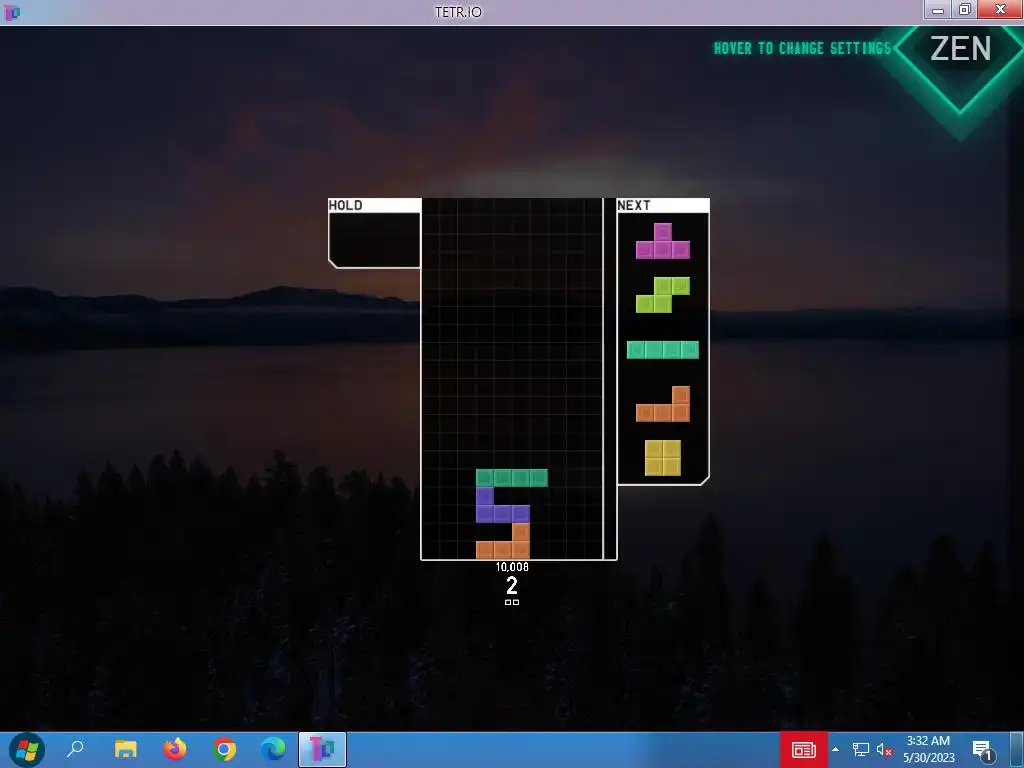Click the HOVER TO CHANGE SETTINGS text
This screenshot has width=1024, height=768.
[x=803, y=48]
